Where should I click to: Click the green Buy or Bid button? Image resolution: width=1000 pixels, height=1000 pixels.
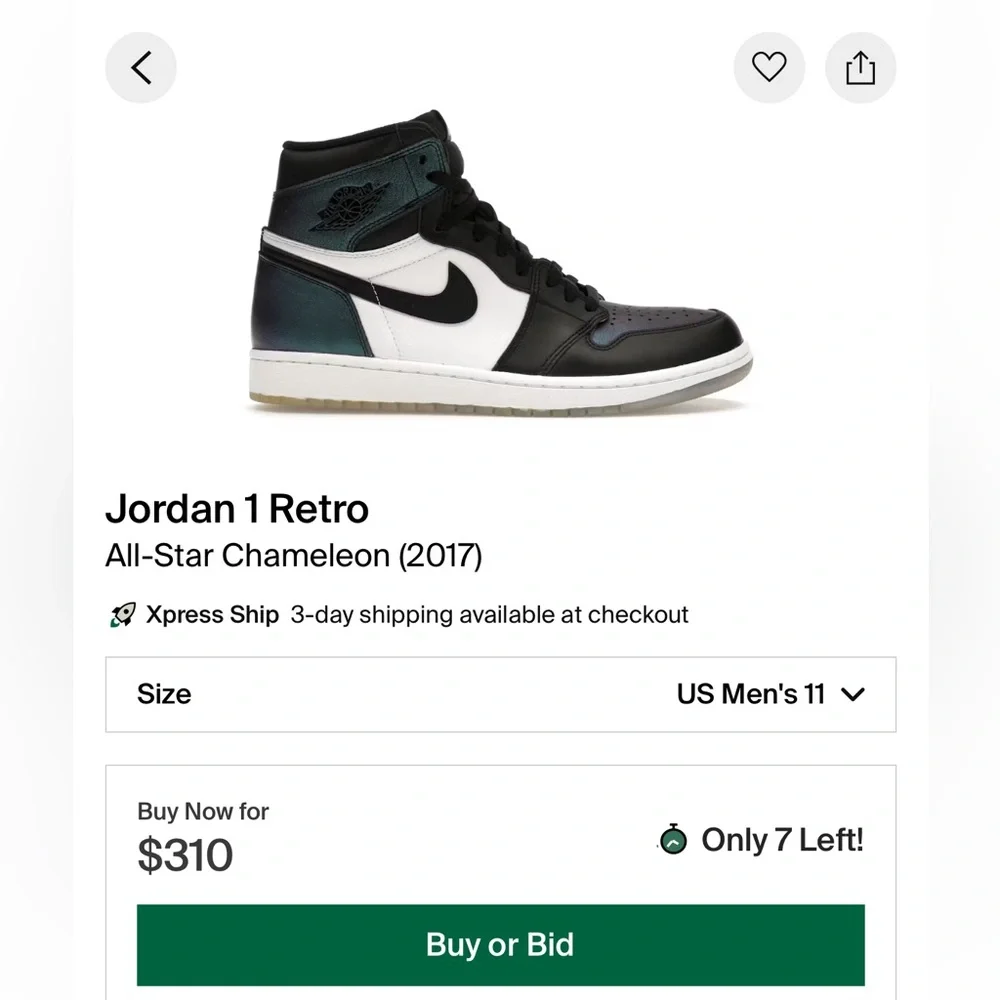501,945
